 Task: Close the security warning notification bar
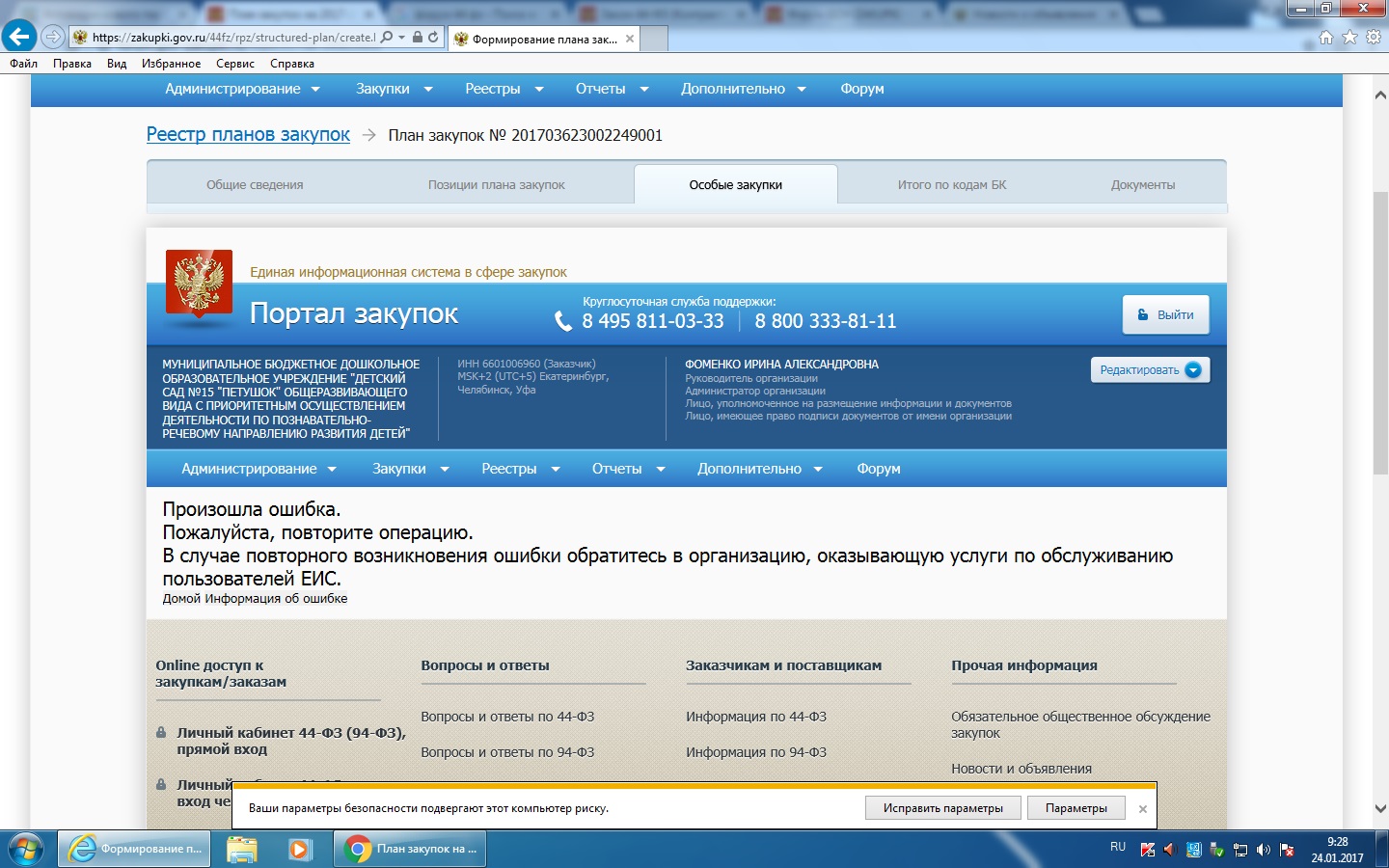(1142, 809)
